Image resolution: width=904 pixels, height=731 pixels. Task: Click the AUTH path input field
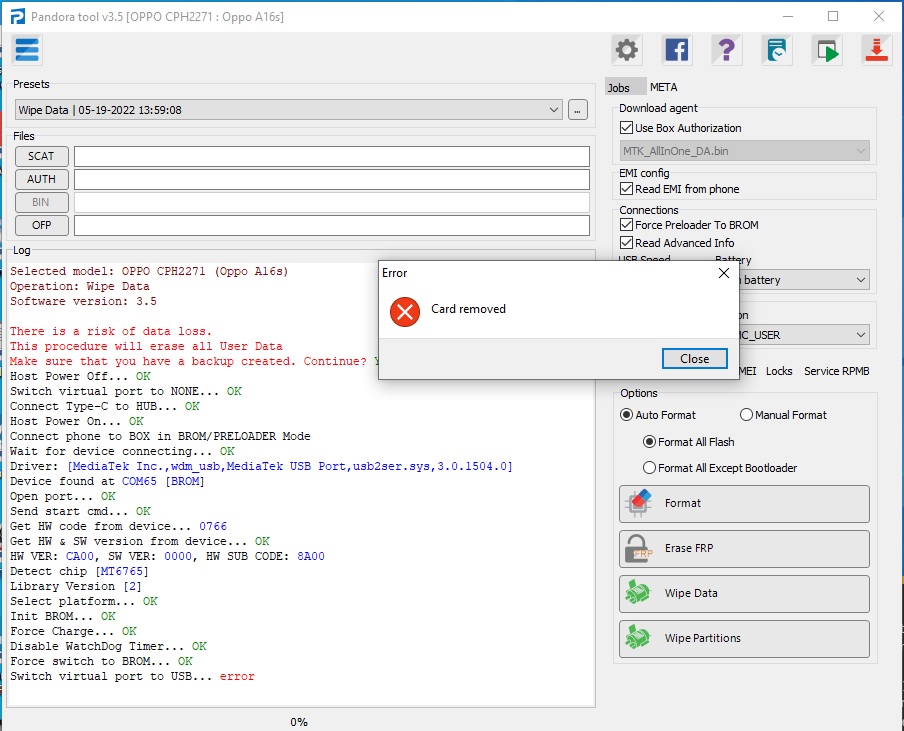click(x=332, y=179)
